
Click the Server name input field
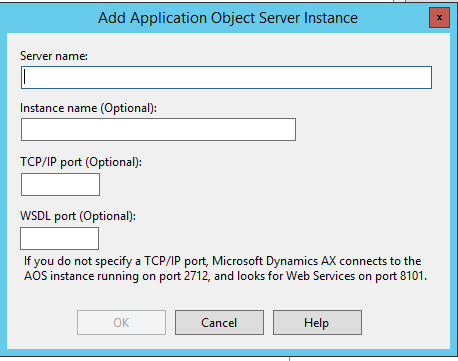tap(226, 77)
